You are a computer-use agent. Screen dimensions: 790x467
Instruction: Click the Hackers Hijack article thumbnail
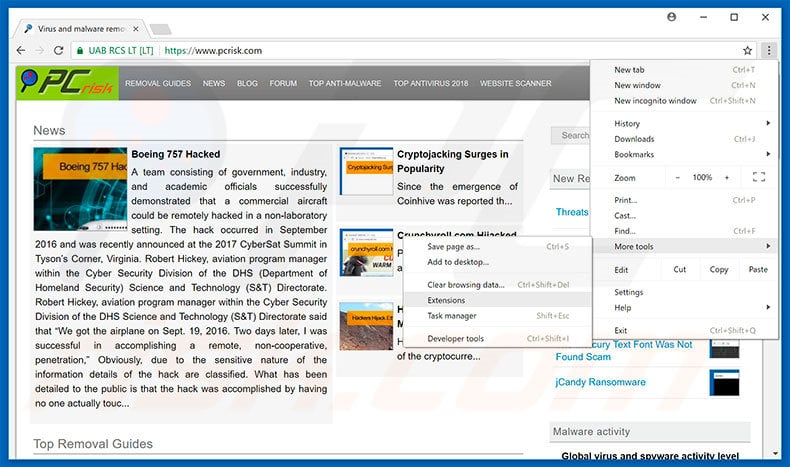(366, 326)
